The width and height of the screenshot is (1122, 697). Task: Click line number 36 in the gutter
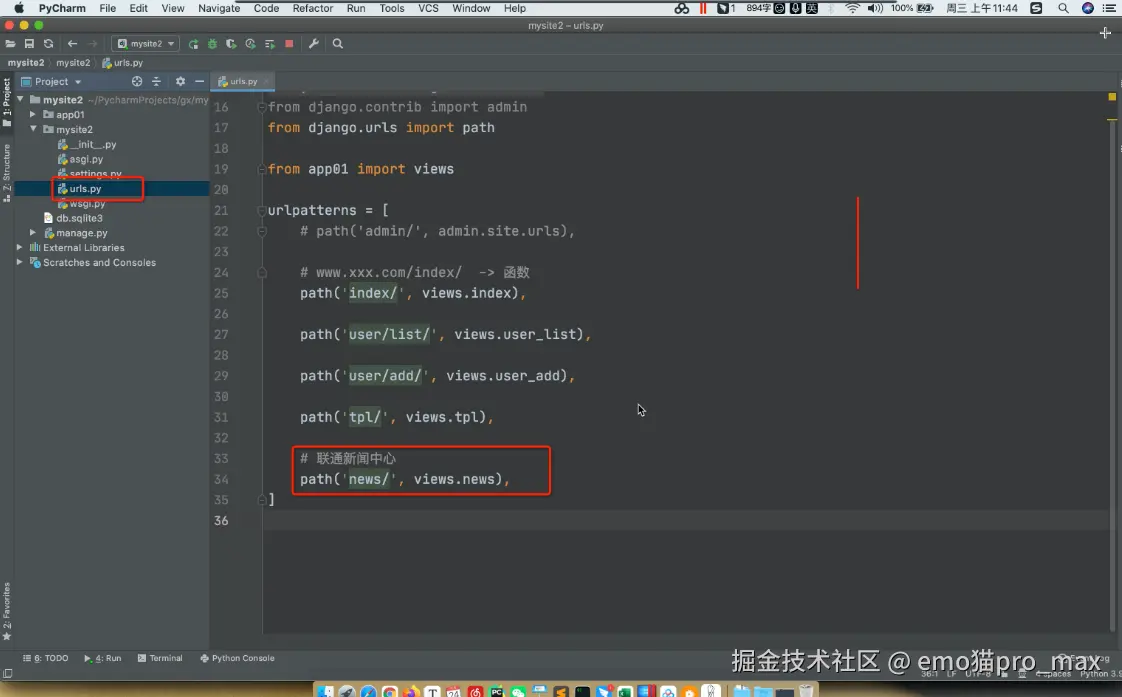pyautogui.click(x=221, y=520)
